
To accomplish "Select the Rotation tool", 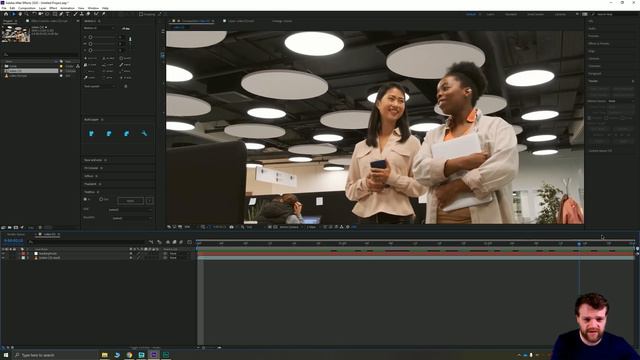I will pyautogui.click(x=34, y=14).
